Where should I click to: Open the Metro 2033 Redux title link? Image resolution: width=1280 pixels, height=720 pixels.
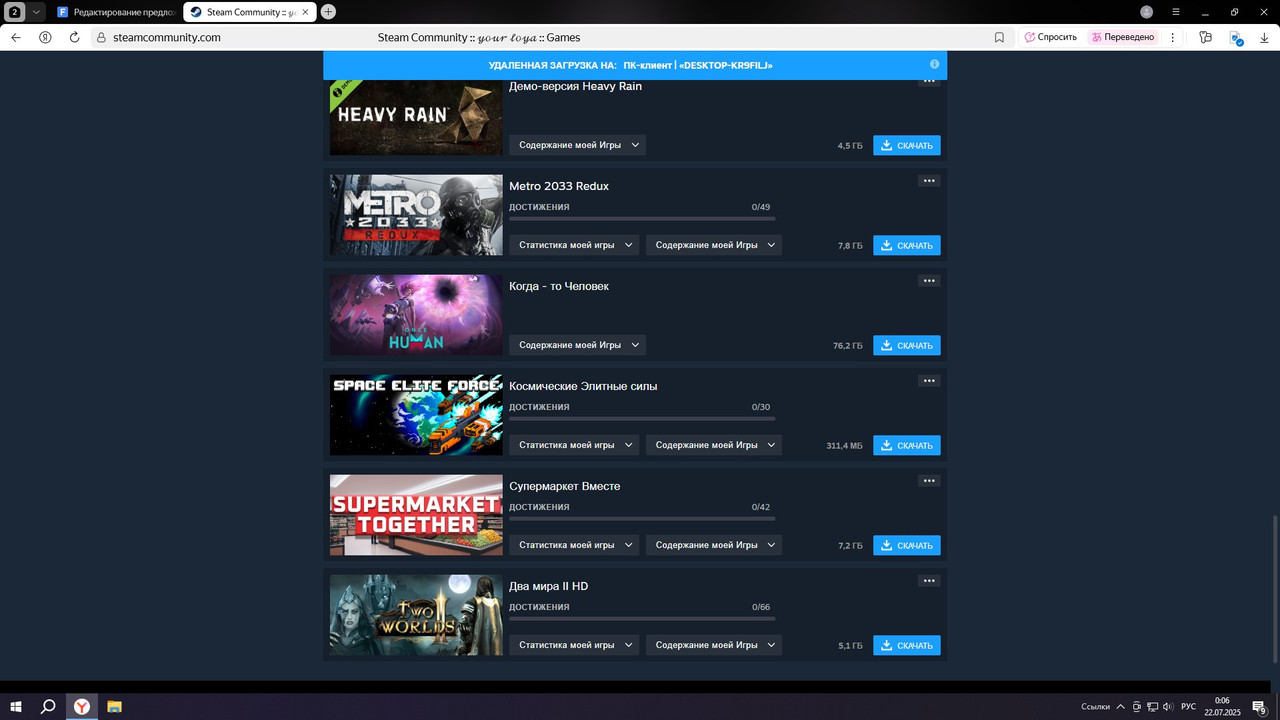coord(559,186)
